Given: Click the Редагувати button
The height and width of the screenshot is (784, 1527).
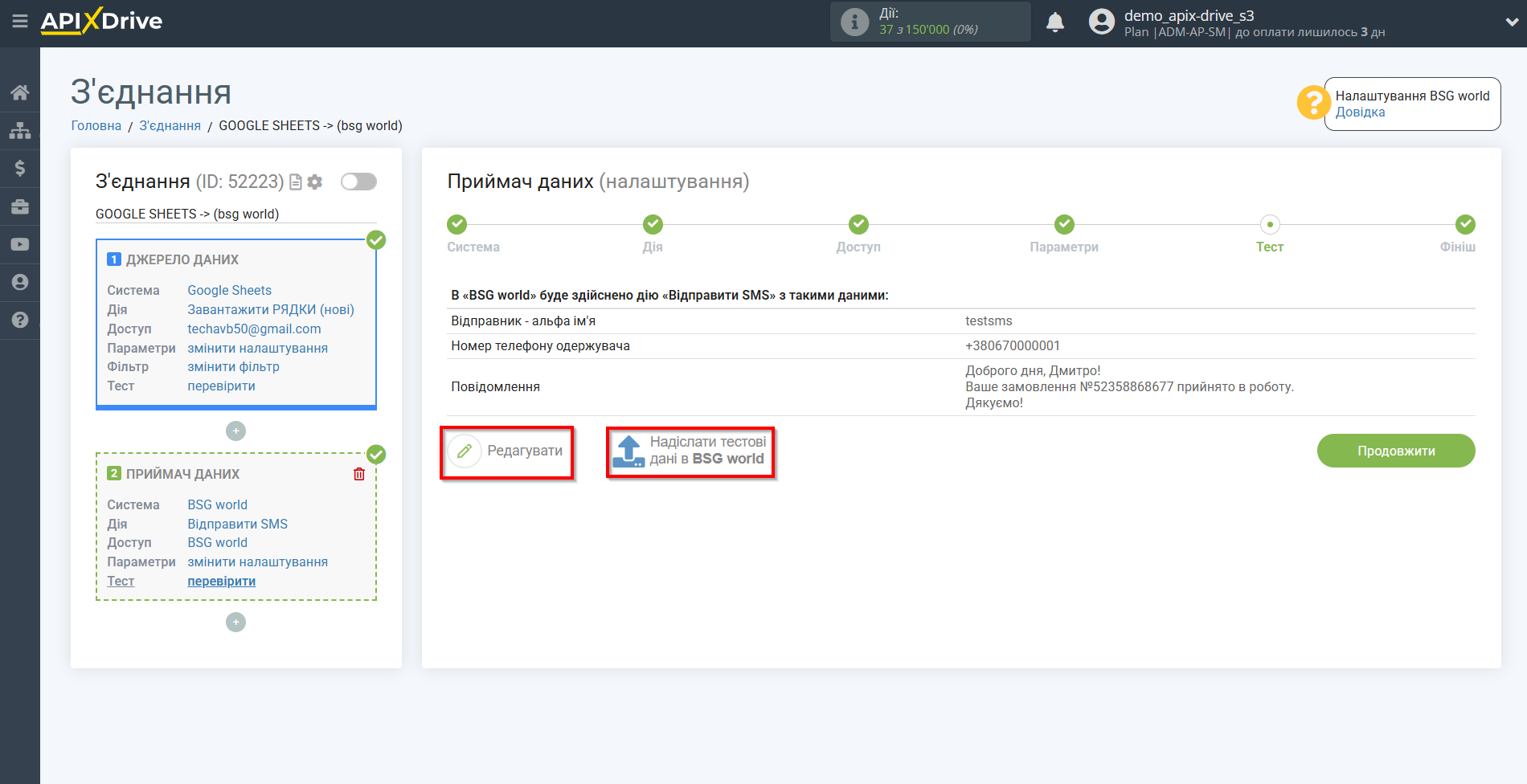Looking at the screenshot, I should pos(507,451).
